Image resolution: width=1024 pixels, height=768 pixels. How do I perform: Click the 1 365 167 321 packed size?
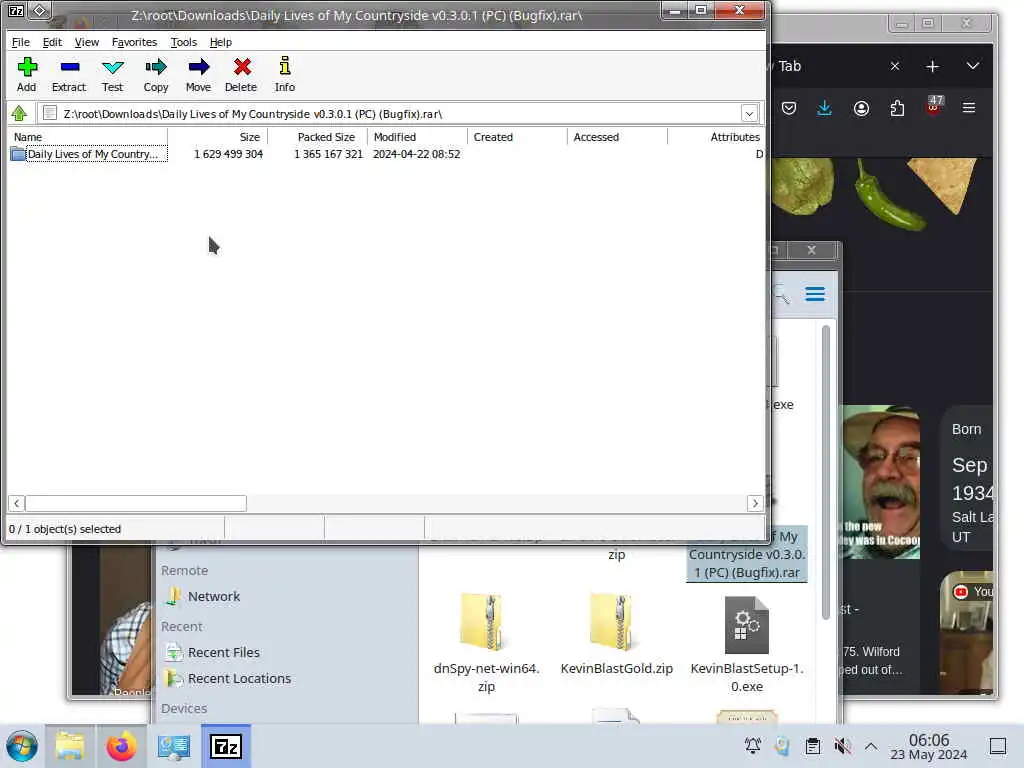coord(328,154)
